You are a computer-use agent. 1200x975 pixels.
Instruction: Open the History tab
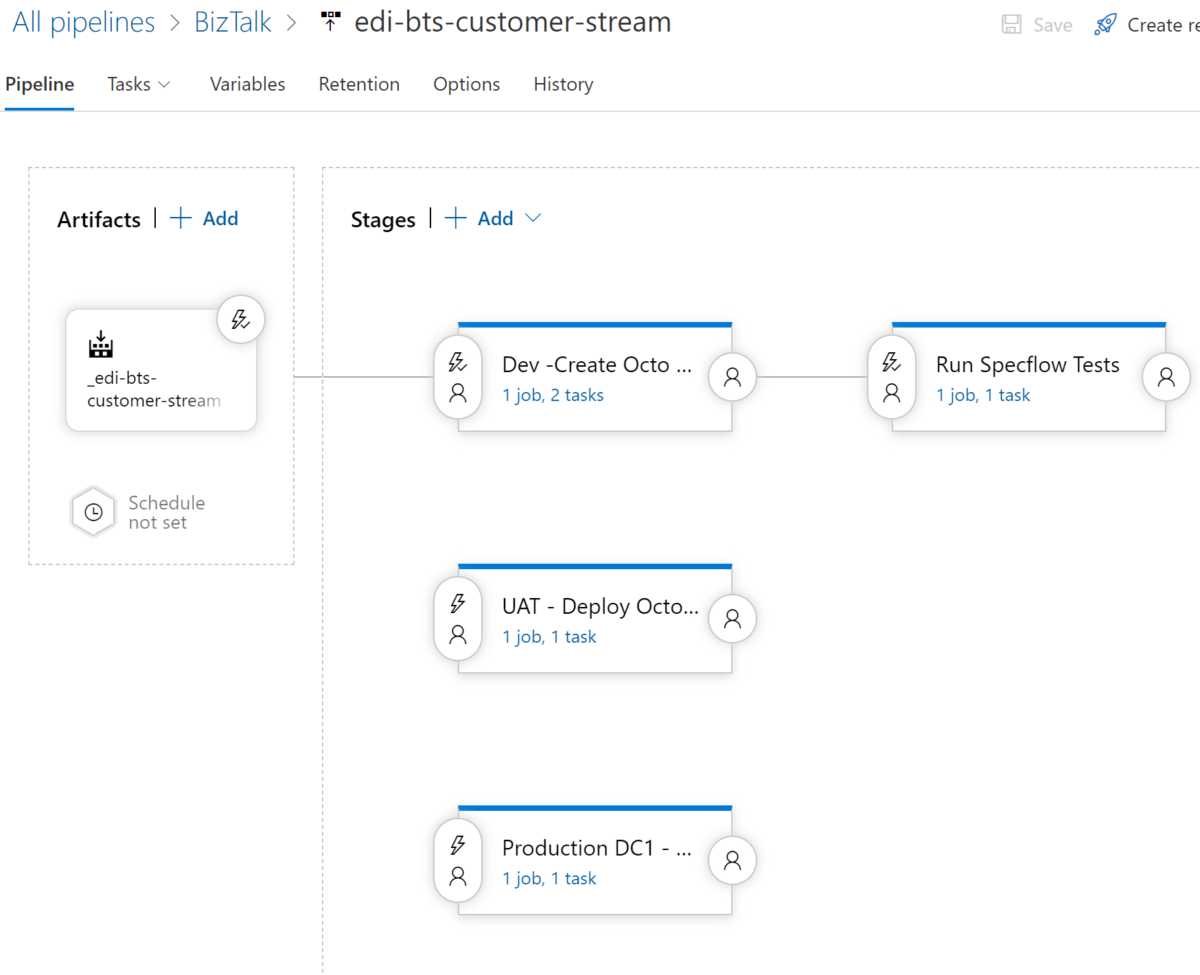563,84
